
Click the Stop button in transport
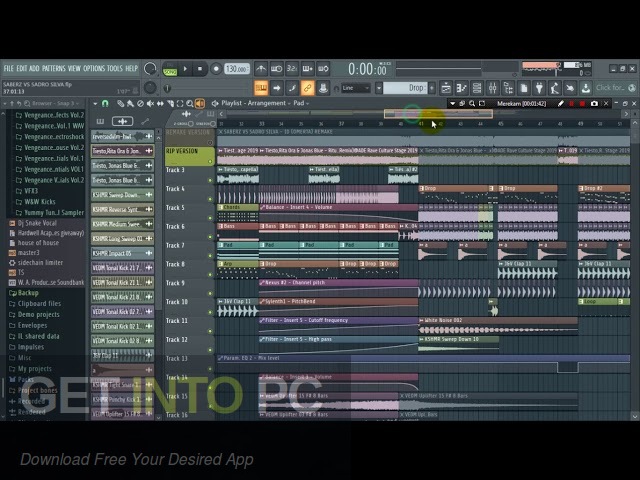click(200, 69)
